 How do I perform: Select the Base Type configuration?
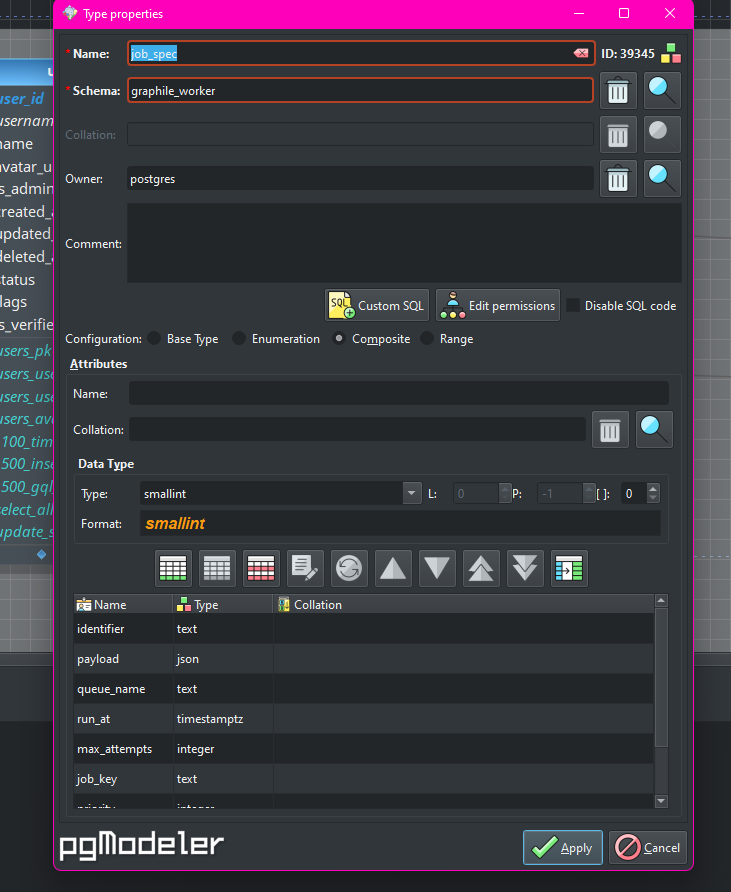tap(154, 338)
